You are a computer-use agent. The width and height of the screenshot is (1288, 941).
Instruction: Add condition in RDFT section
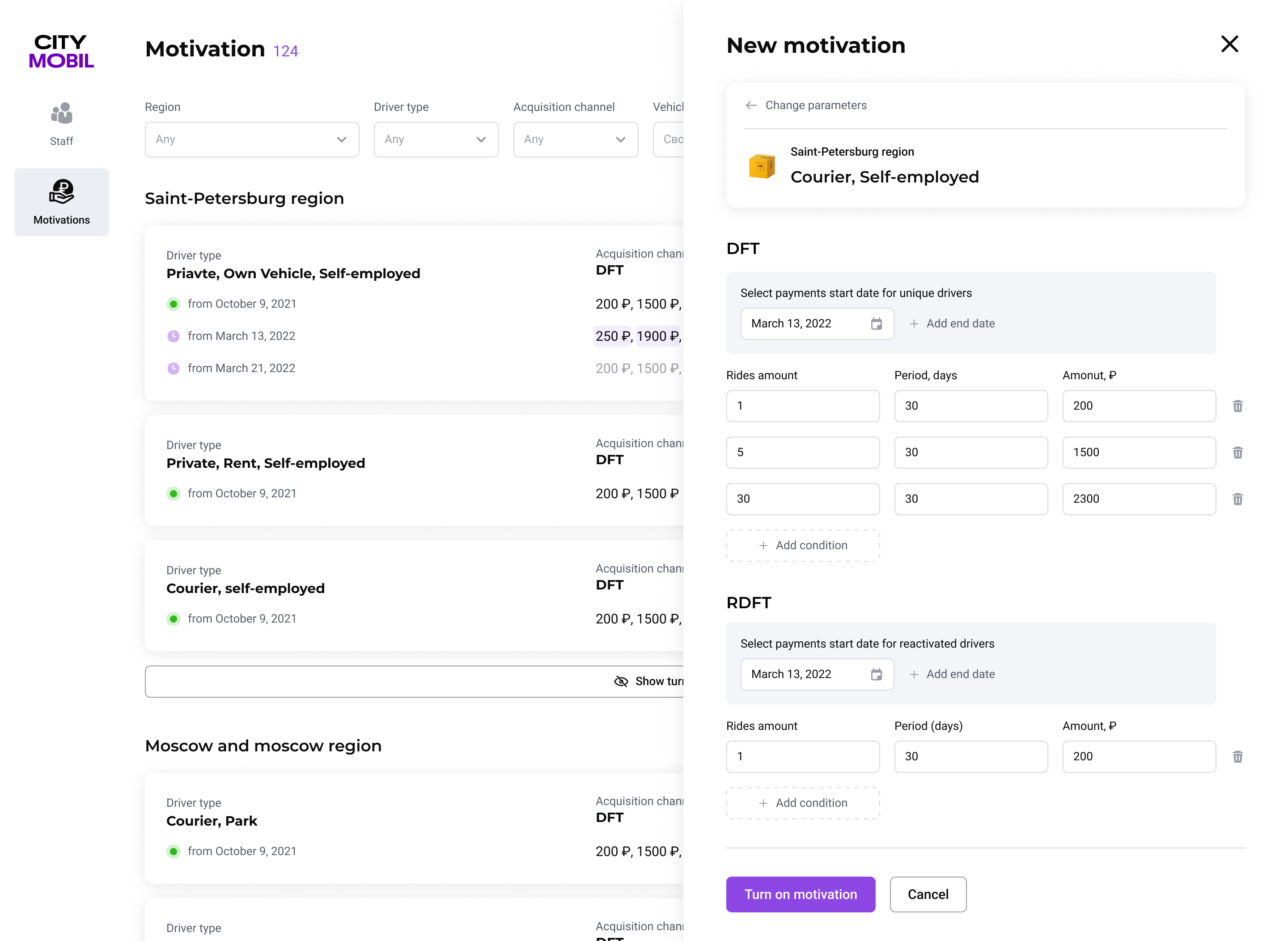tap(803, 803)
